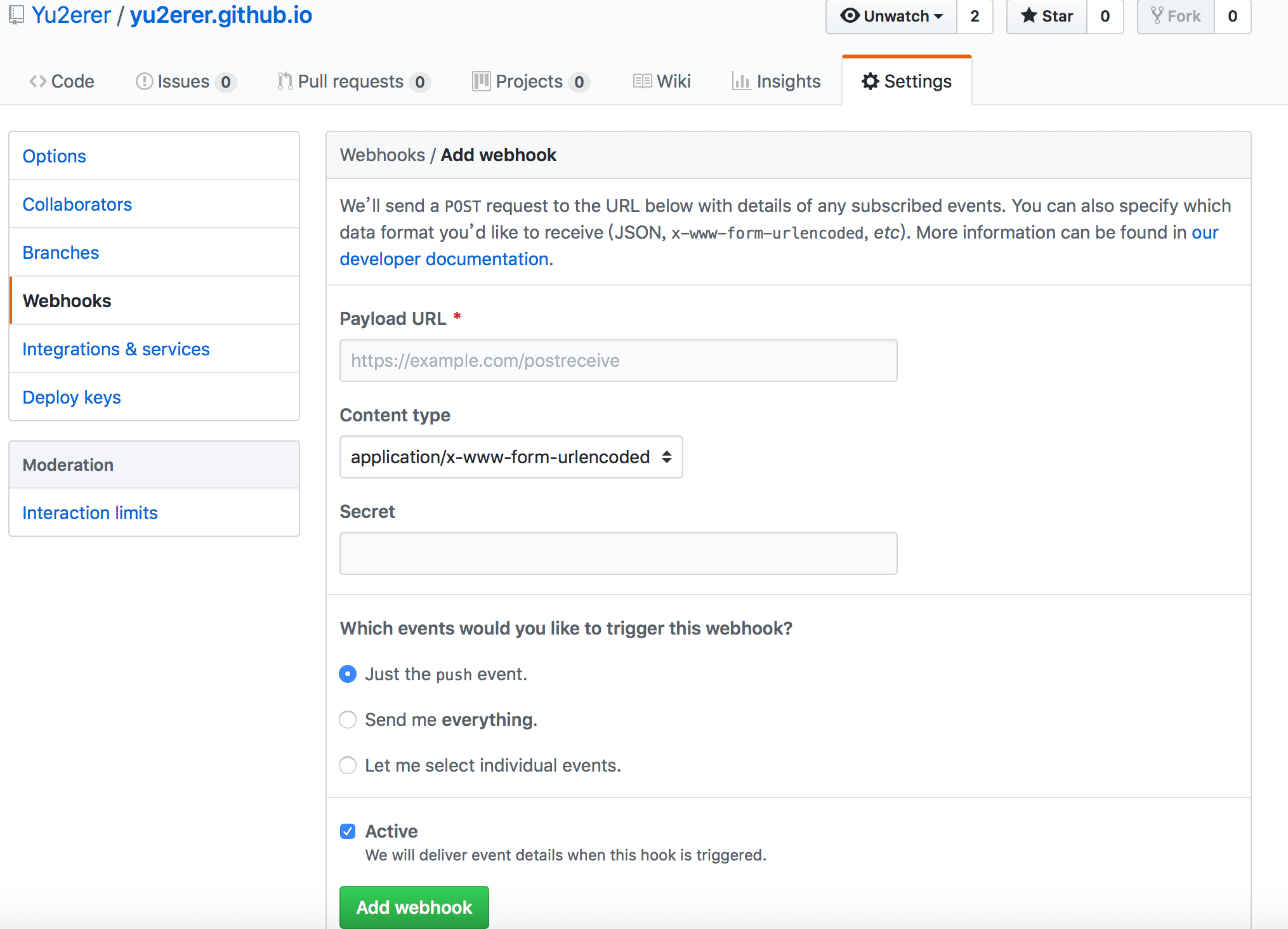Click the repository book icon
1288x929 pixels.
15,15
